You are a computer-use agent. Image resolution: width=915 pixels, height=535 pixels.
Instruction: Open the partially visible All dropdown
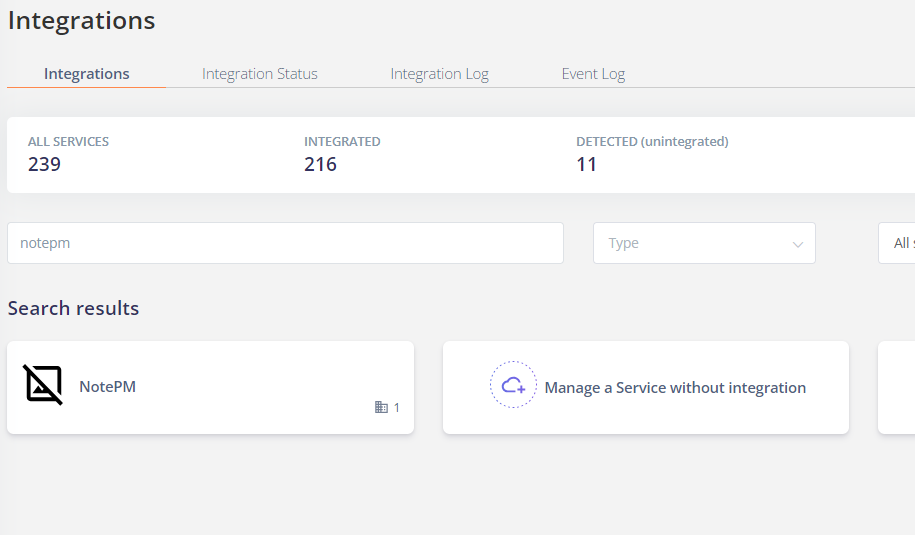point(897,243)
